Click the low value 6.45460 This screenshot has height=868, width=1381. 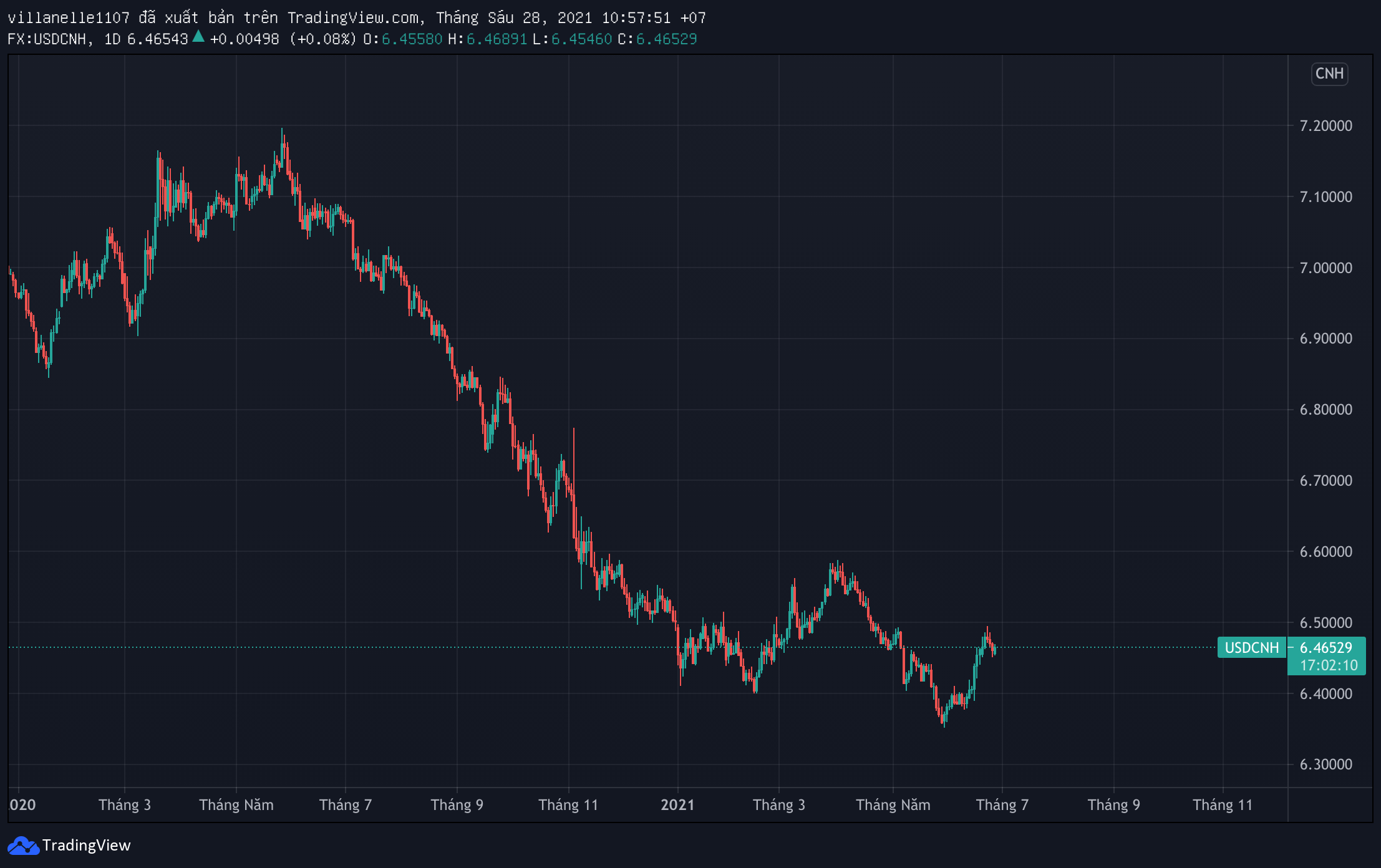[581, 39]
